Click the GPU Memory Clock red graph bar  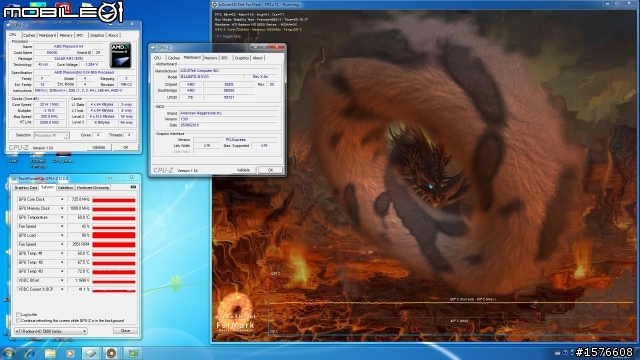pyautogui.click(x=114, y=209)
